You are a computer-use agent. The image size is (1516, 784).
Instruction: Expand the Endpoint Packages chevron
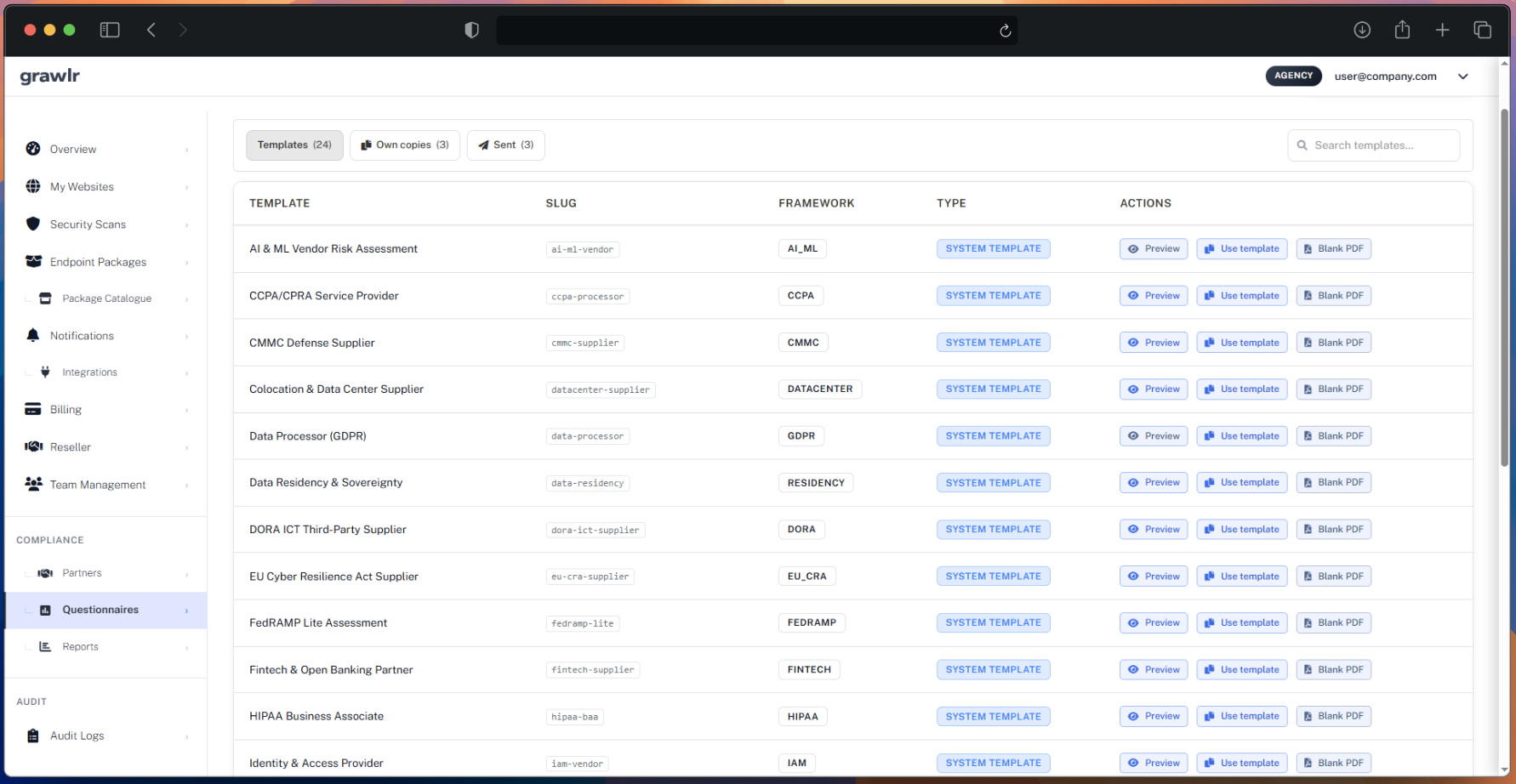(x=186, y=262)
